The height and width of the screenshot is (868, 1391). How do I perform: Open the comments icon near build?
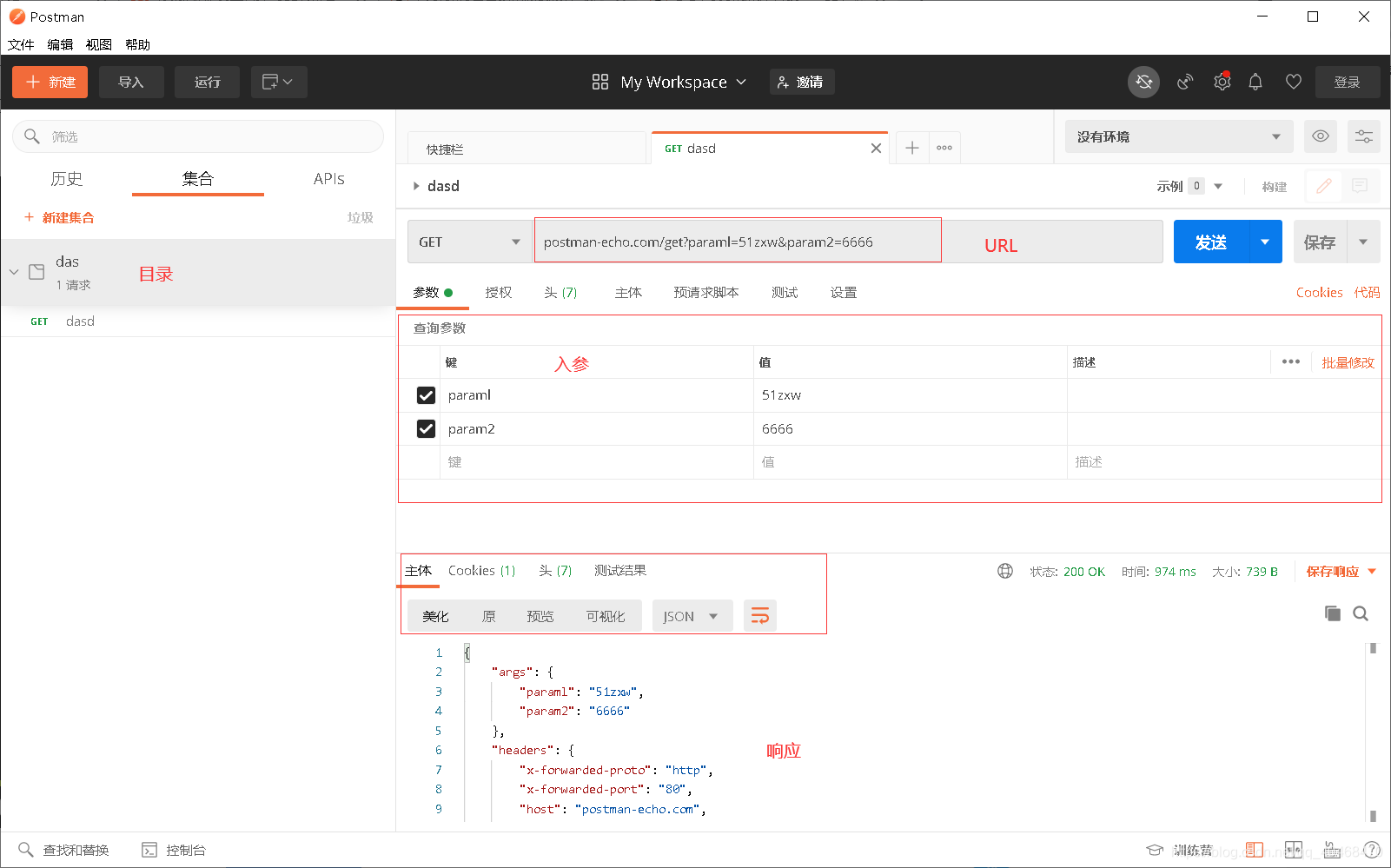(1361, 186)
